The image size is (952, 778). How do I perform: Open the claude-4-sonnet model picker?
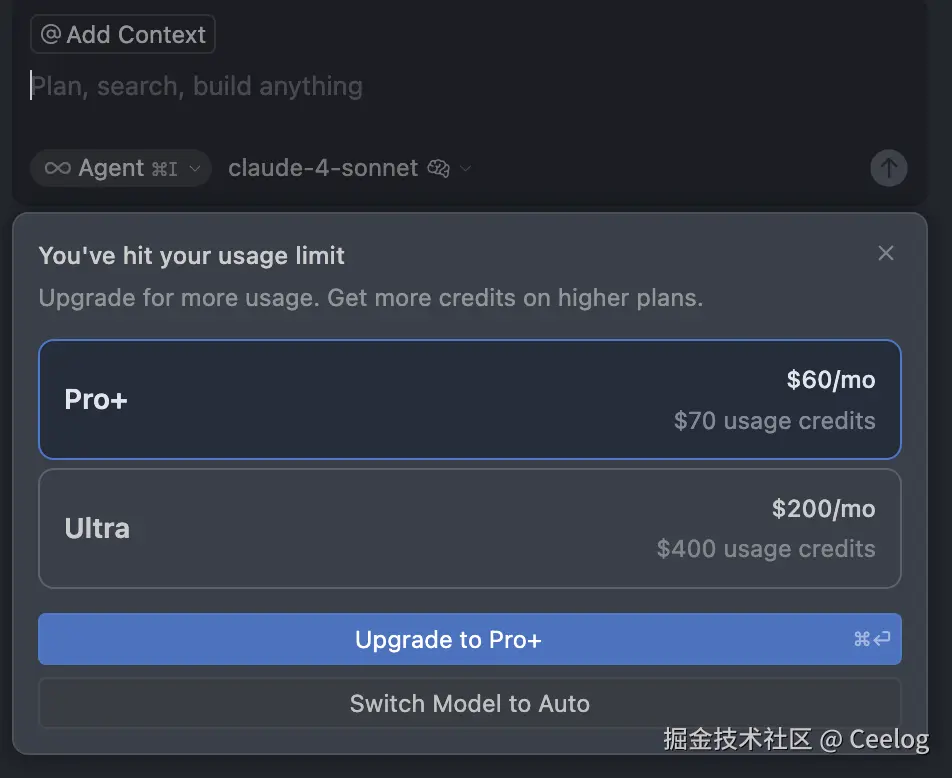click(322, 168)
